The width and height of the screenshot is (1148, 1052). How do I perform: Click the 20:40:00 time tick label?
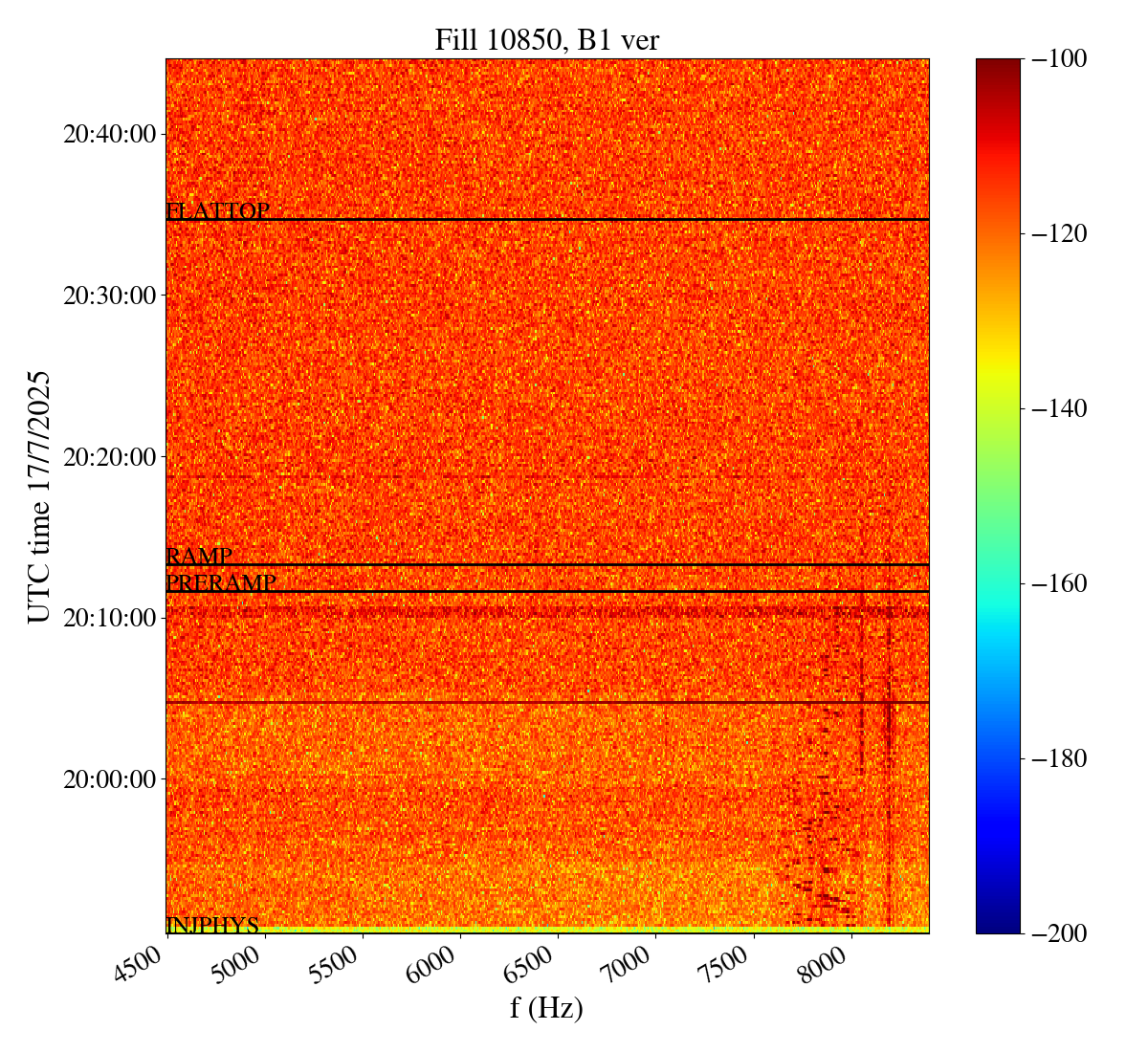(109, 134)
